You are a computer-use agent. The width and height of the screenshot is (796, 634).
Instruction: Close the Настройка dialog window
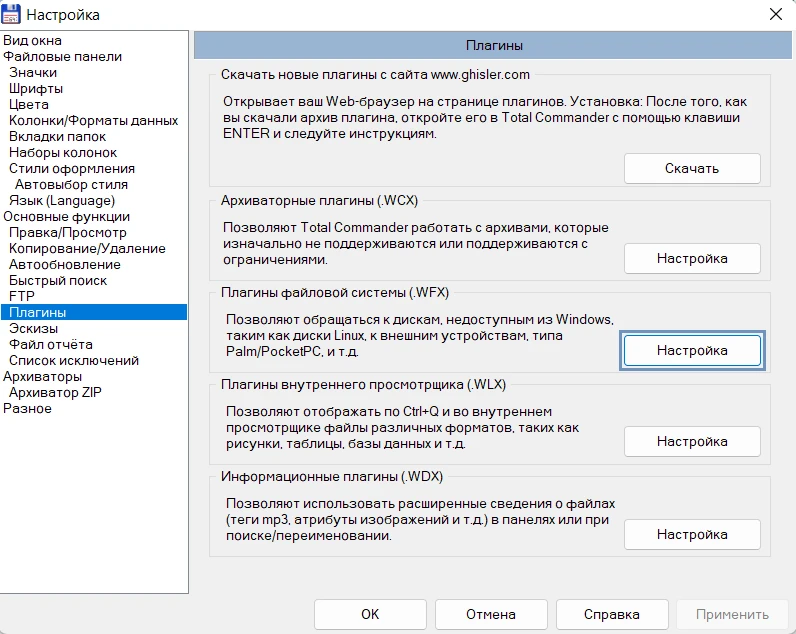click(x=774, y=14)
